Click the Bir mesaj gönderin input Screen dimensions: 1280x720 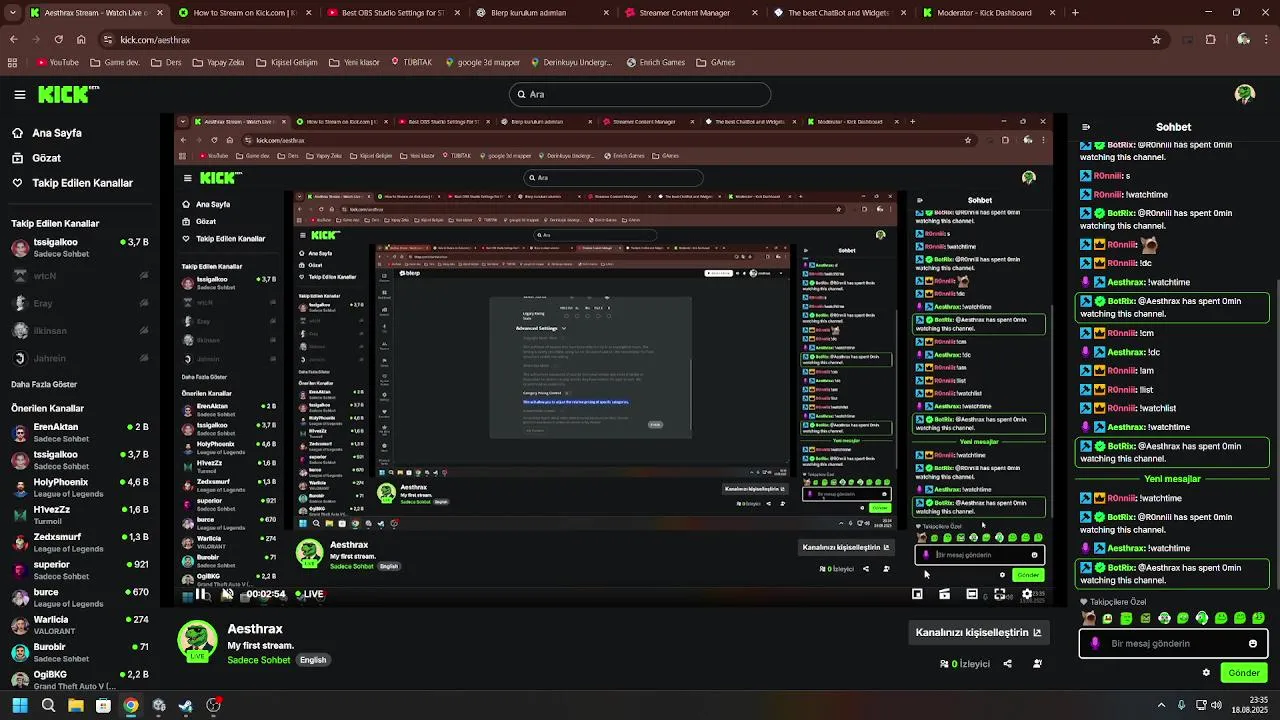pyautogui.click(x=1173, y=644)
